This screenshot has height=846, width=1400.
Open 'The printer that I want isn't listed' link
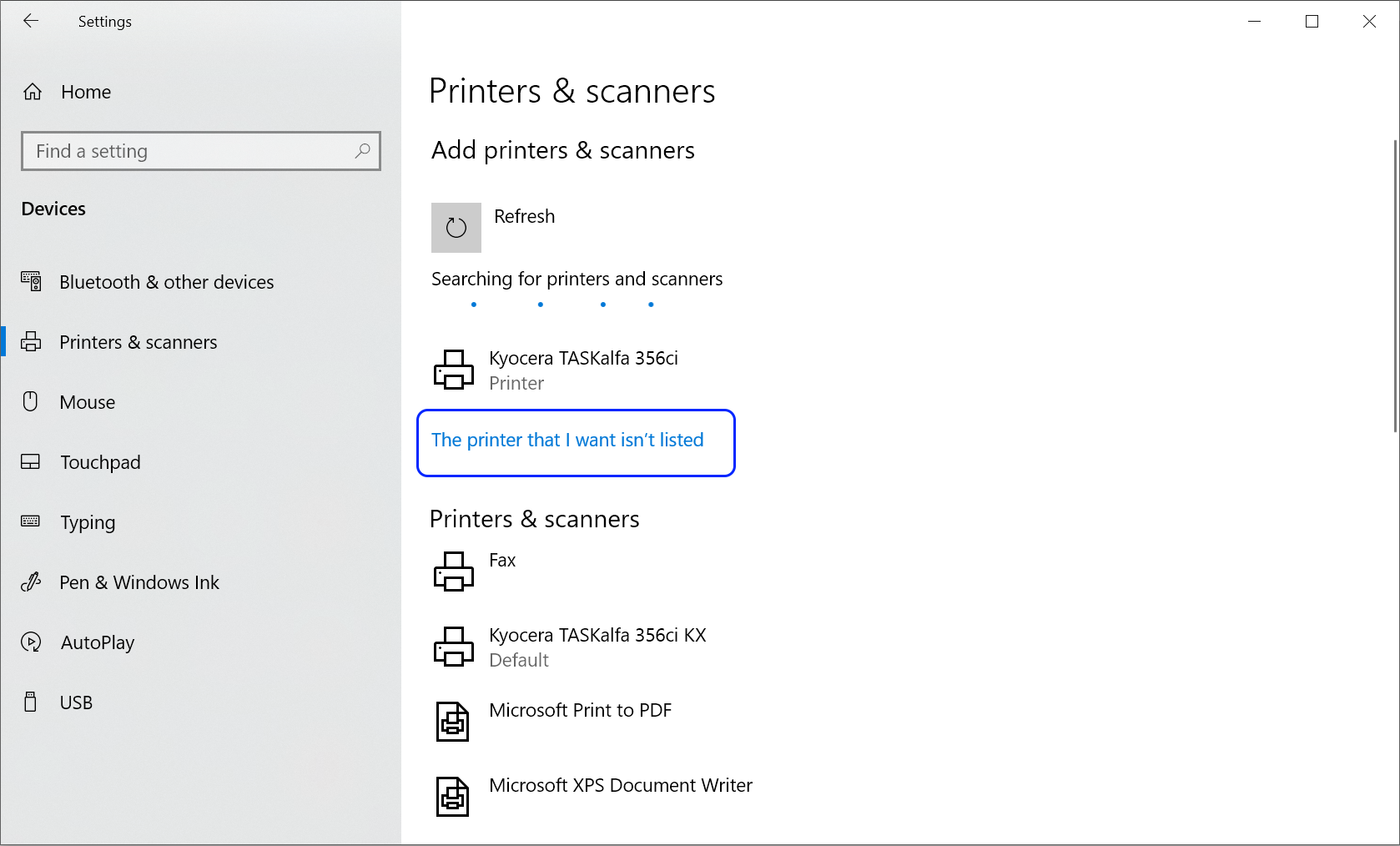(x=567, y=441)
